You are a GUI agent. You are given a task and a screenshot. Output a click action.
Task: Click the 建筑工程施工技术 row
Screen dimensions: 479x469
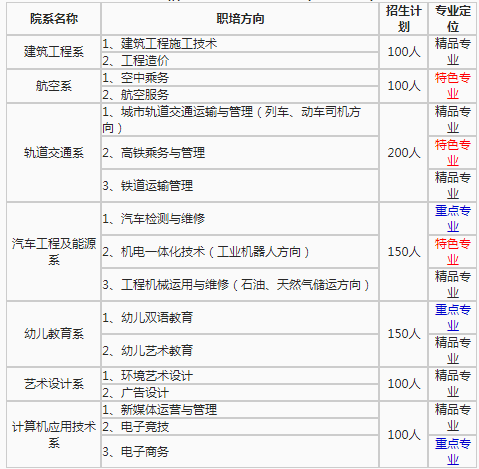coord(240,44)
